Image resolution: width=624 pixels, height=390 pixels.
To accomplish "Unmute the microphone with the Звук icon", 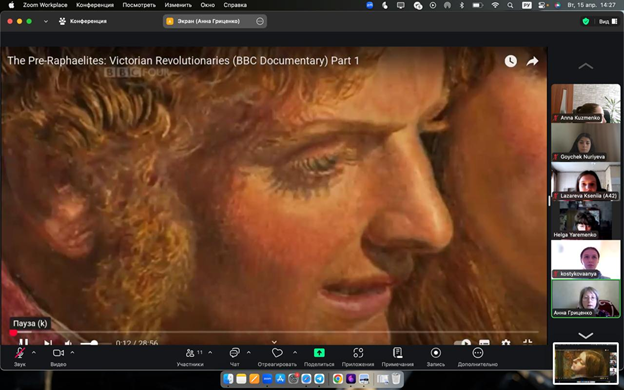I will coord(20,353).
